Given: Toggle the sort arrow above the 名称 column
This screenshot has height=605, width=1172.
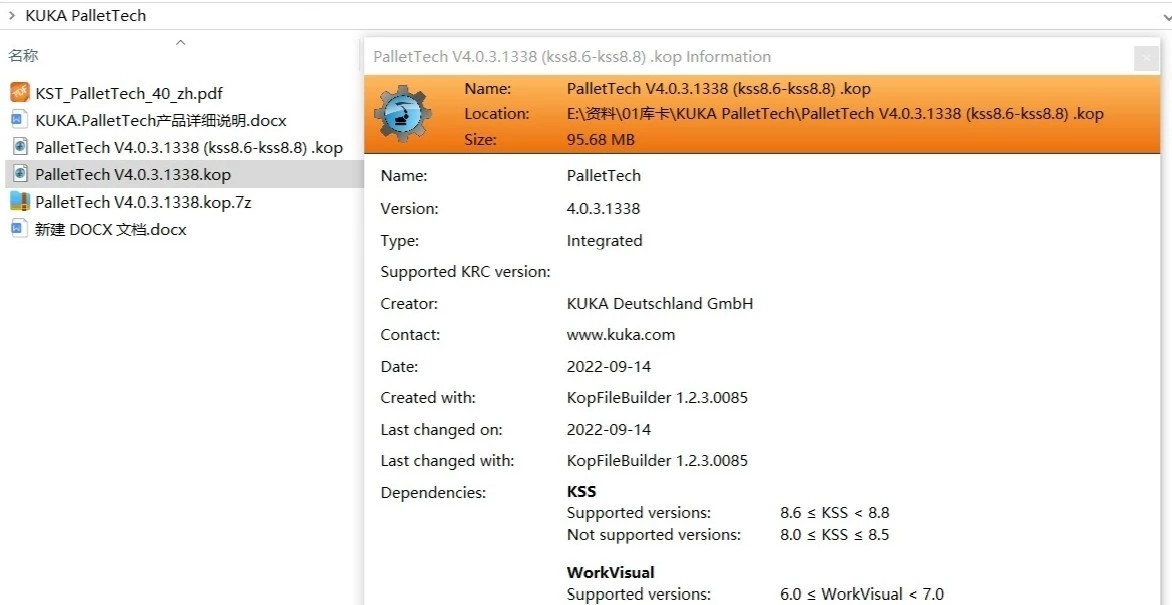Looking at the screenshot, I should click(x=180, y=42).
